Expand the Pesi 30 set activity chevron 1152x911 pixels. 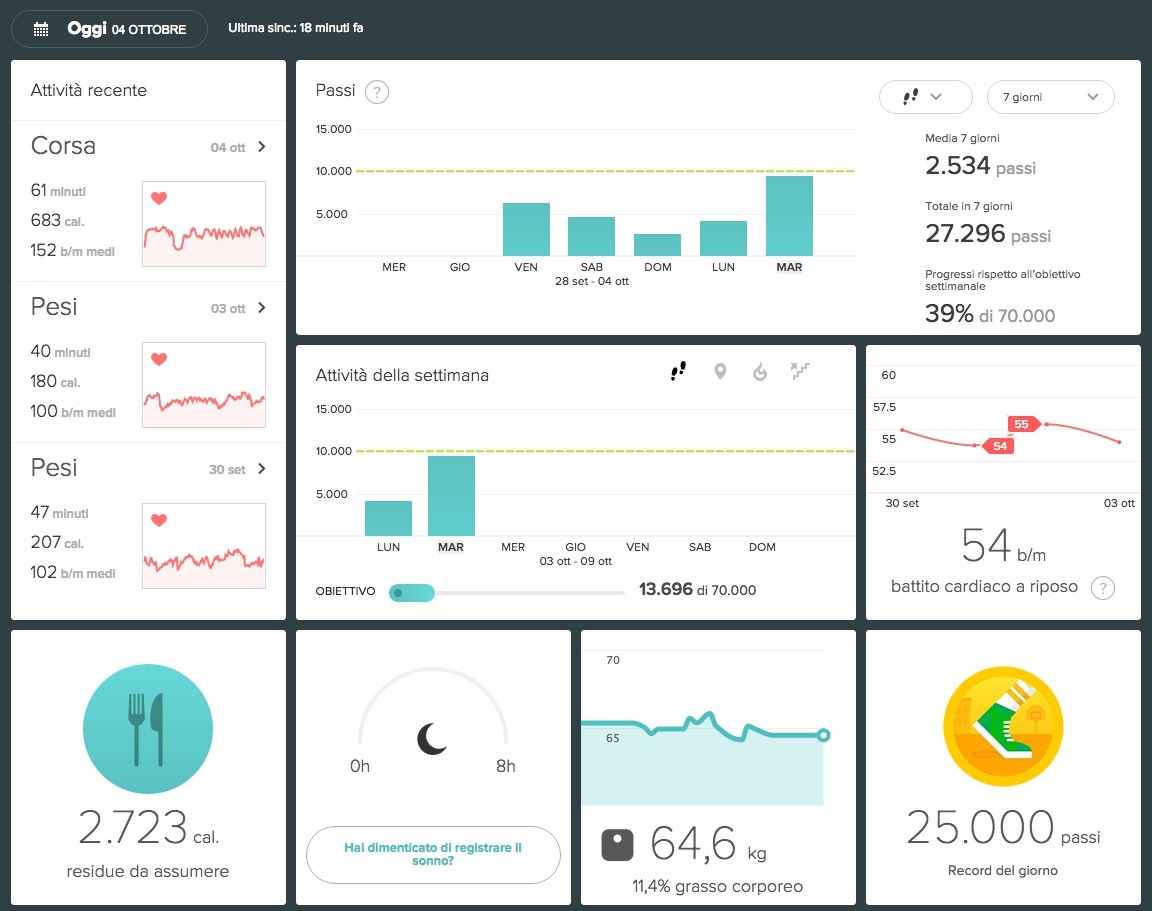[262, 469]
